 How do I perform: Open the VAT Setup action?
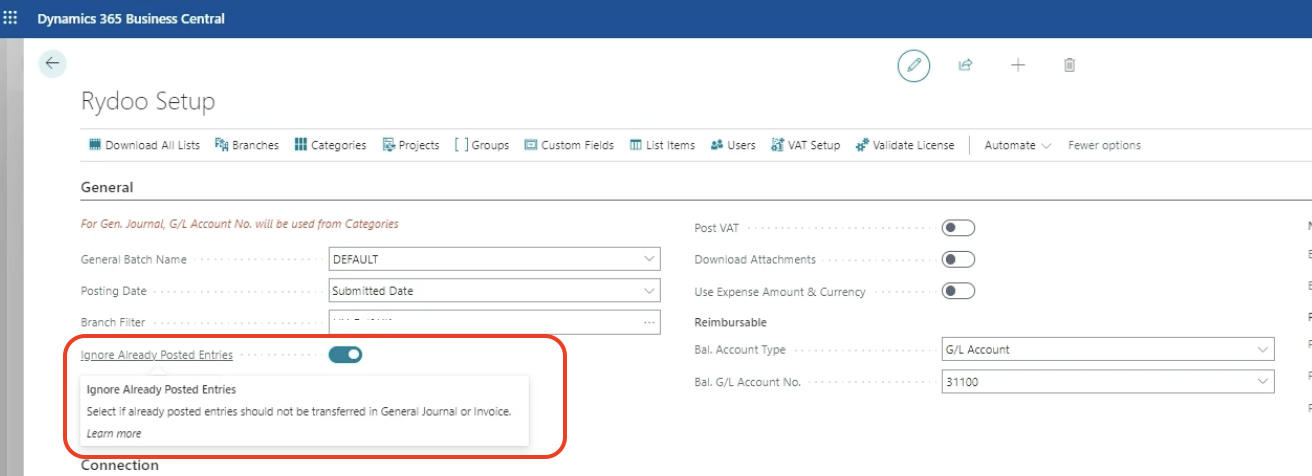tap(805, 145)
